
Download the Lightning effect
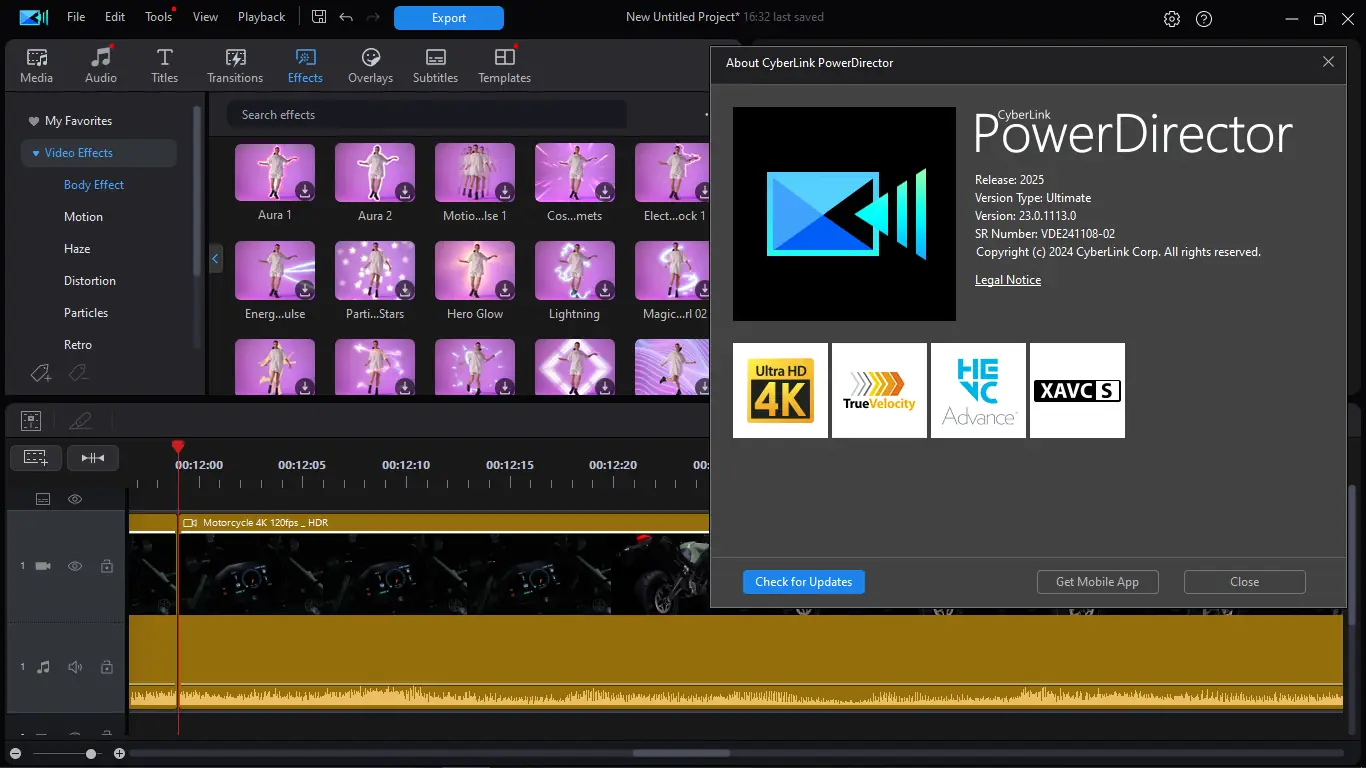pos(605,289)
